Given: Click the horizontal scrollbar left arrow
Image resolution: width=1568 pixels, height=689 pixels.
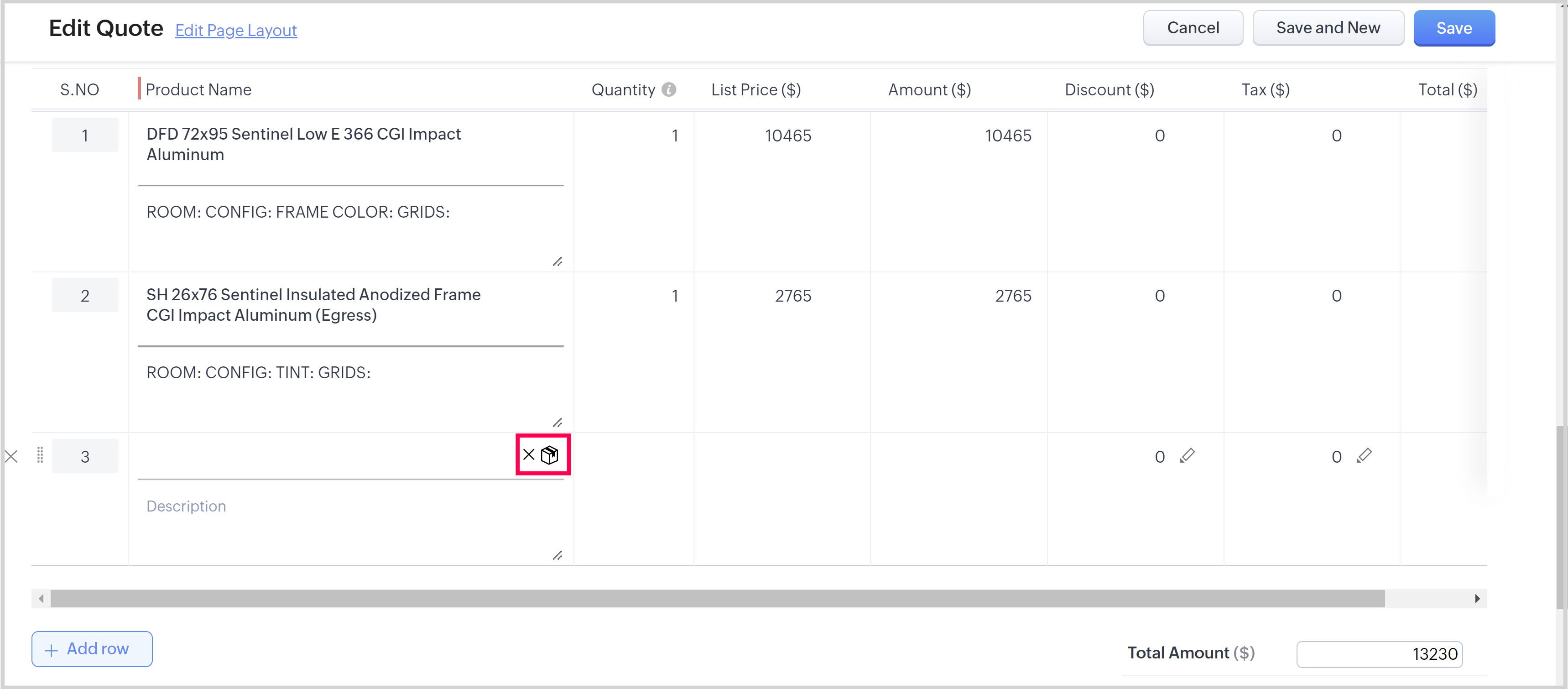Looking at the screenshot, I should (41, 598).
